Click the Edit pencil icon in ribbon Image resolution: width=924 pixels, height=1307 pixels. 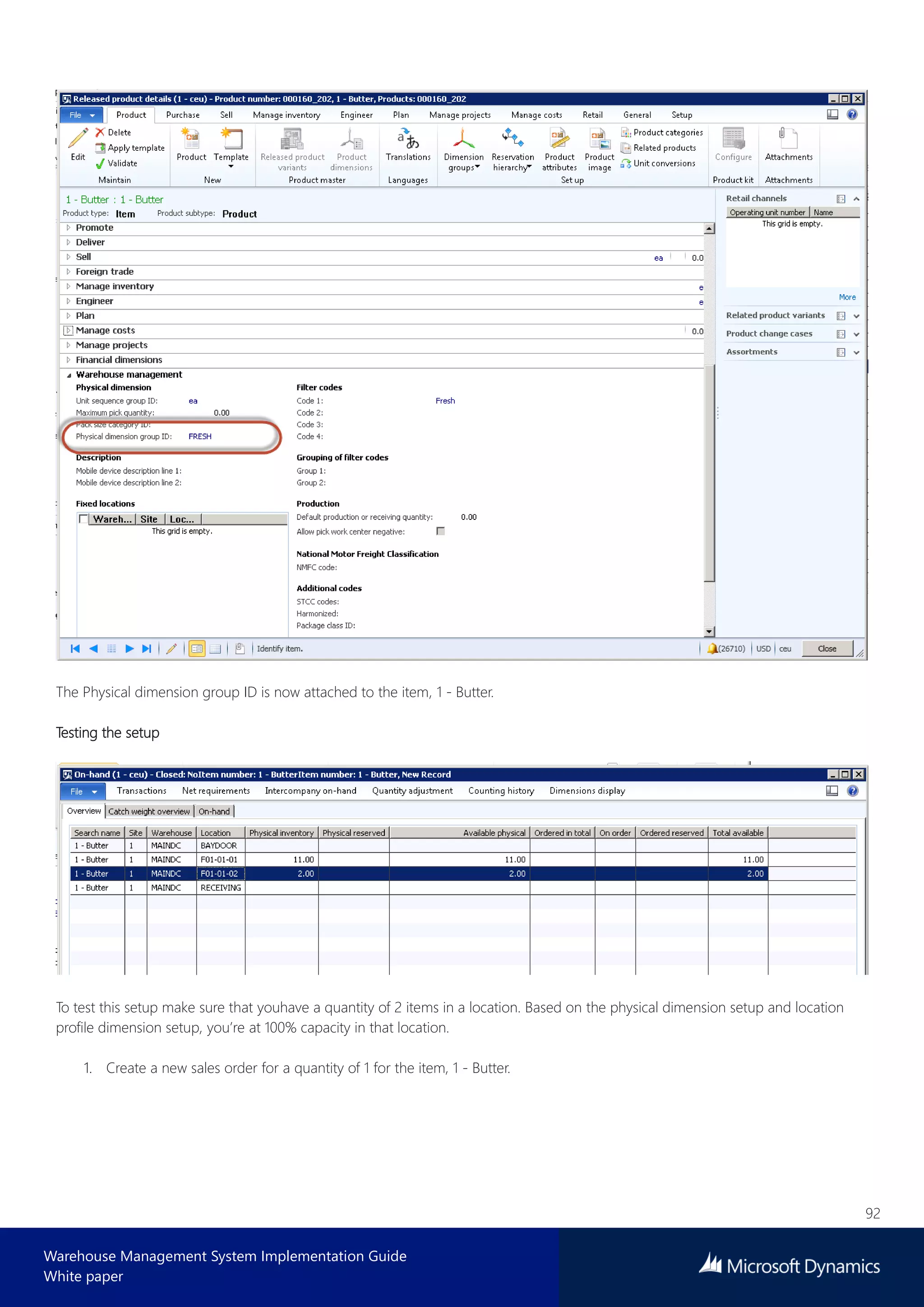78,139
